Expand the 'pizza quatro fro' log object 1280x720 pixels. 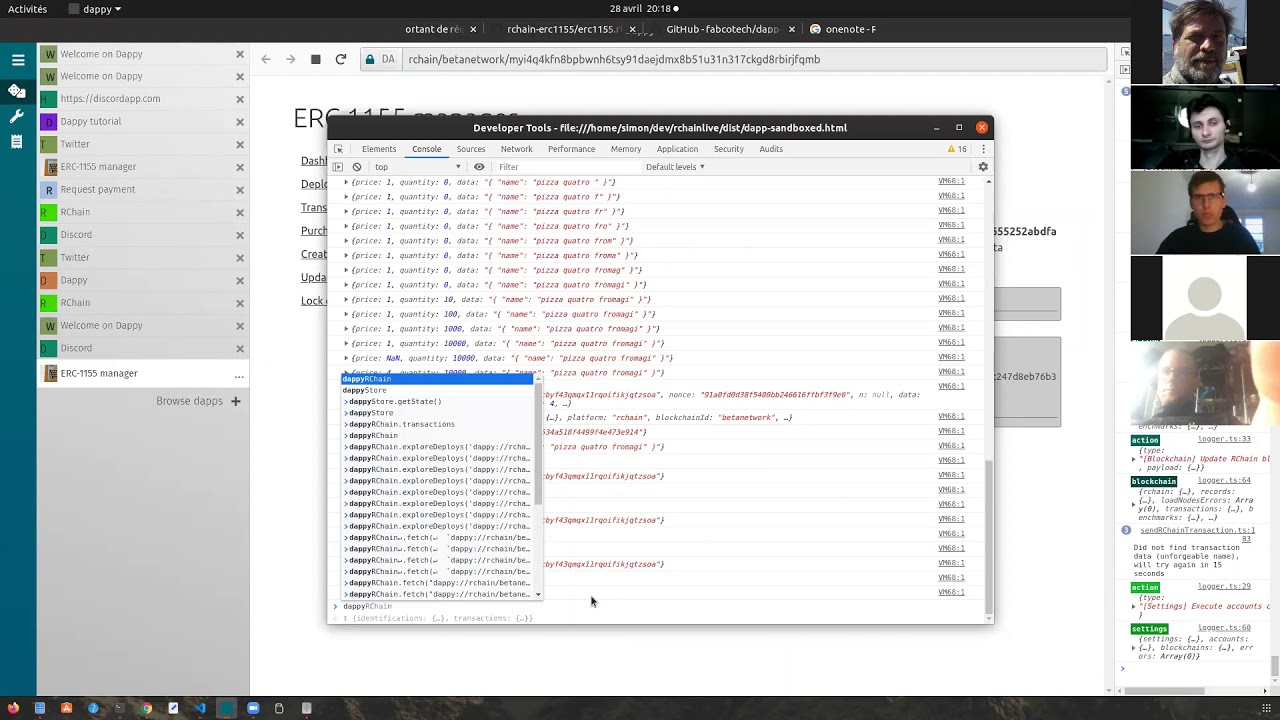click(x=346, y=226)
